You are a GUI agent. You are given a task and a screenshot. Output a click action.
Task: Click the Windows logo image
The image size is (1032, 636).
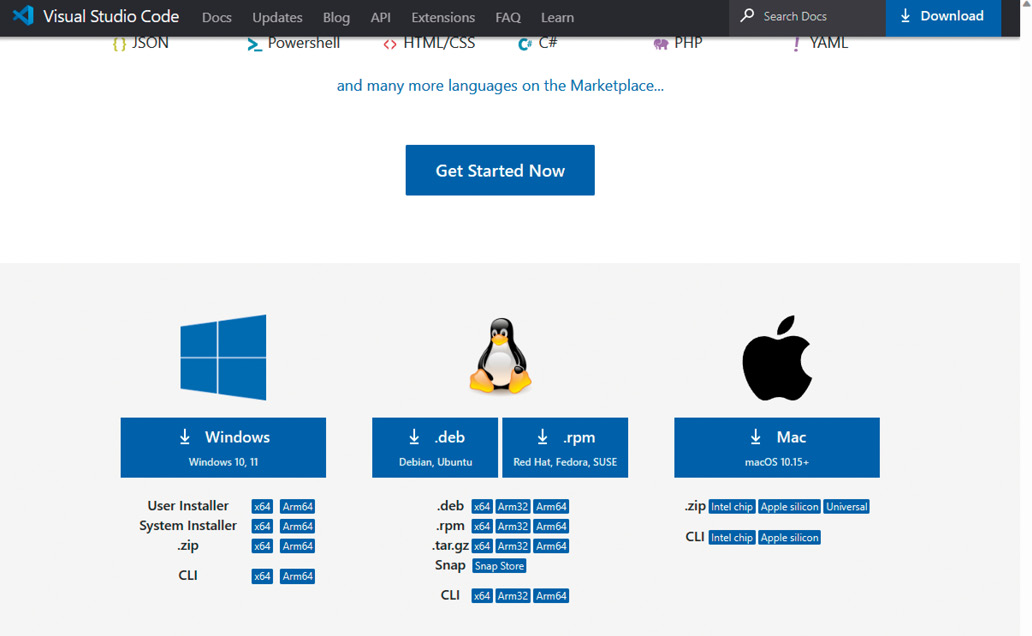pyautogui.click(x=223, y=357)
